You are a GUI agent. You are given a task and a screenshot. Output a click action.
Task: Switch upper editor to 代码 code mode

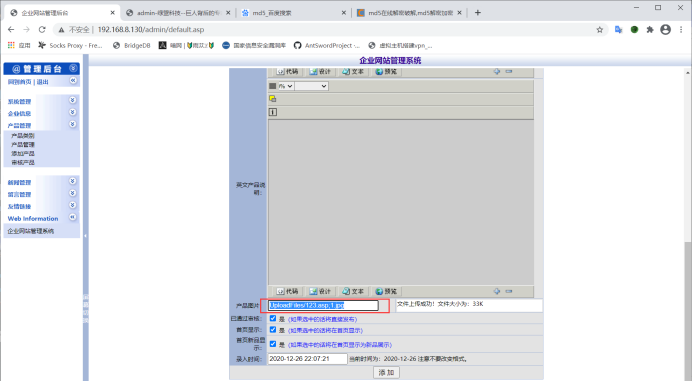coord(287,71)
